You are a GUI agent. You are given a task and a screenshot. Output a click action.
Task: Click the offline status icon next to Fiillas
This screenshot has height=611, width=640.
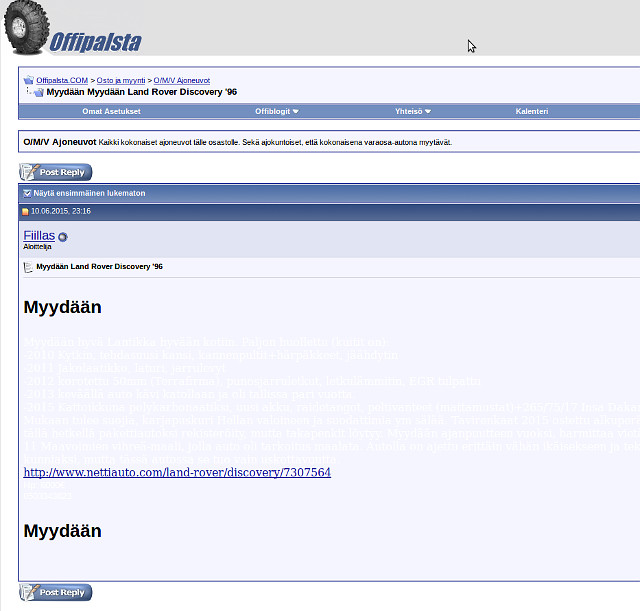(63, 237)
